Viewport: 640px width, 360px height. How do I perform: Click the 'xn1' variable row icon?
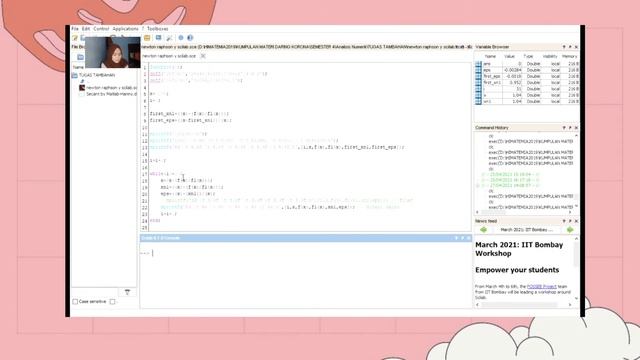pyautogui.click(x=478, y=101)
